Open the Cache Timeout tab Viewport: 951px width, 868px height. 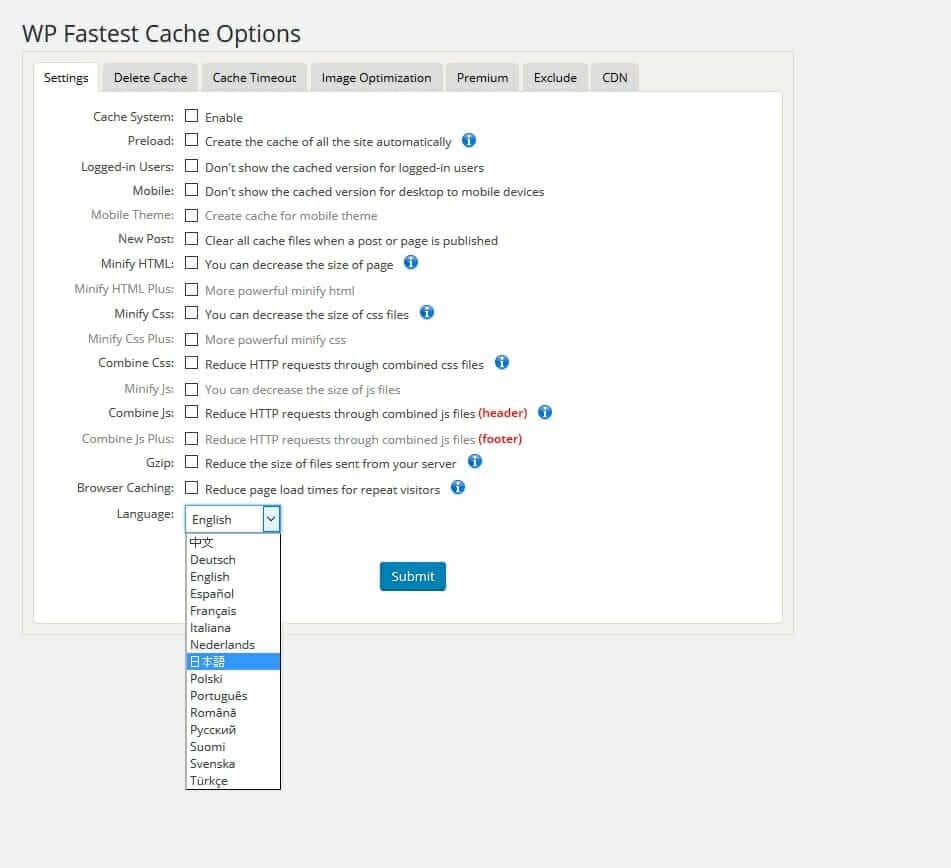point(254,78)
